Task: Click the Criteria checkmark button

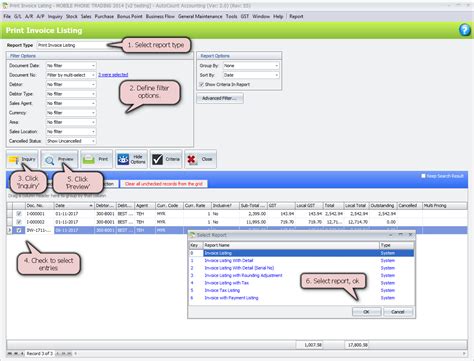Action: point(166,159)
